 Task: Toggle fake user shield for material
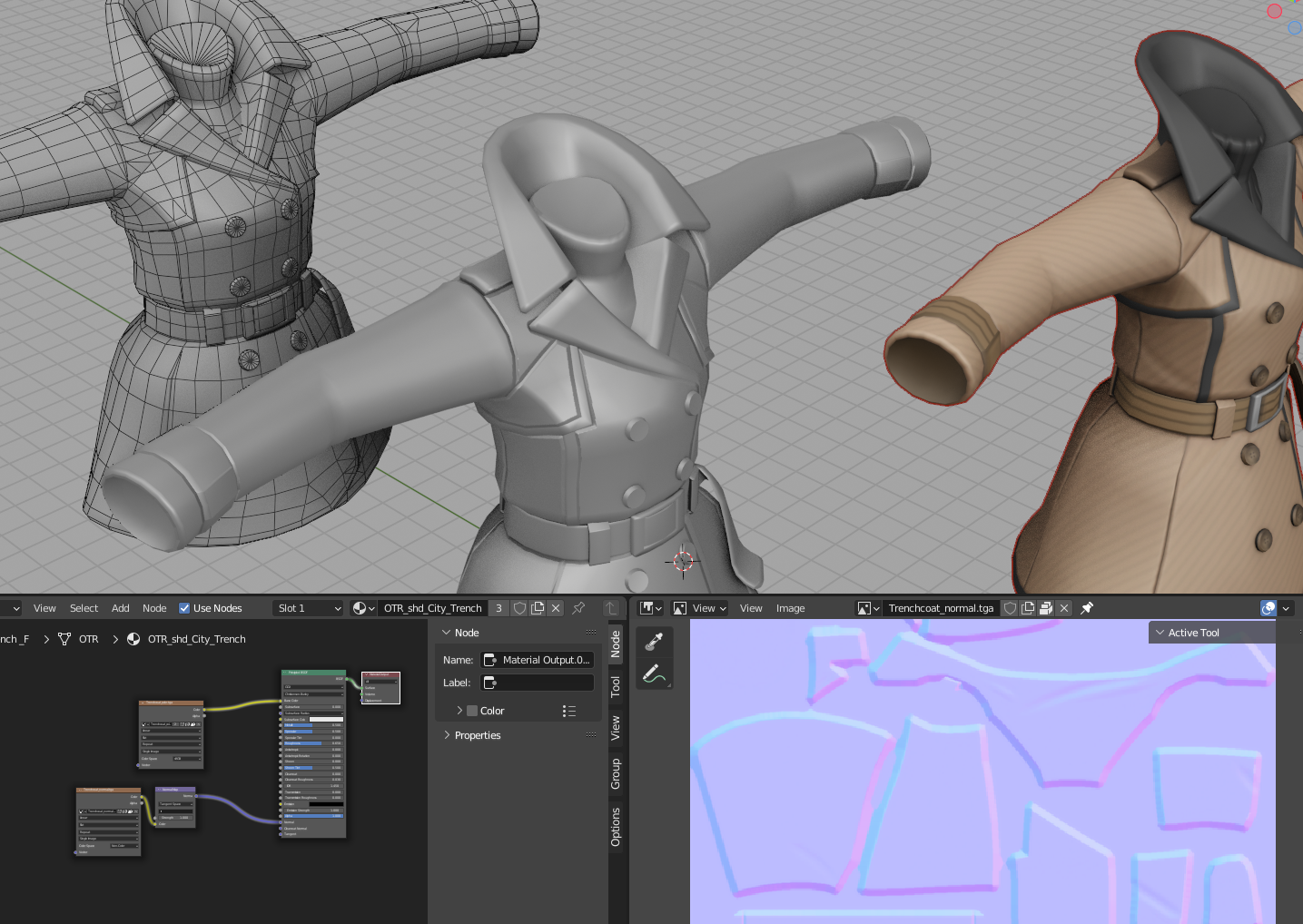pyautogui.click(x=519, y=608)
